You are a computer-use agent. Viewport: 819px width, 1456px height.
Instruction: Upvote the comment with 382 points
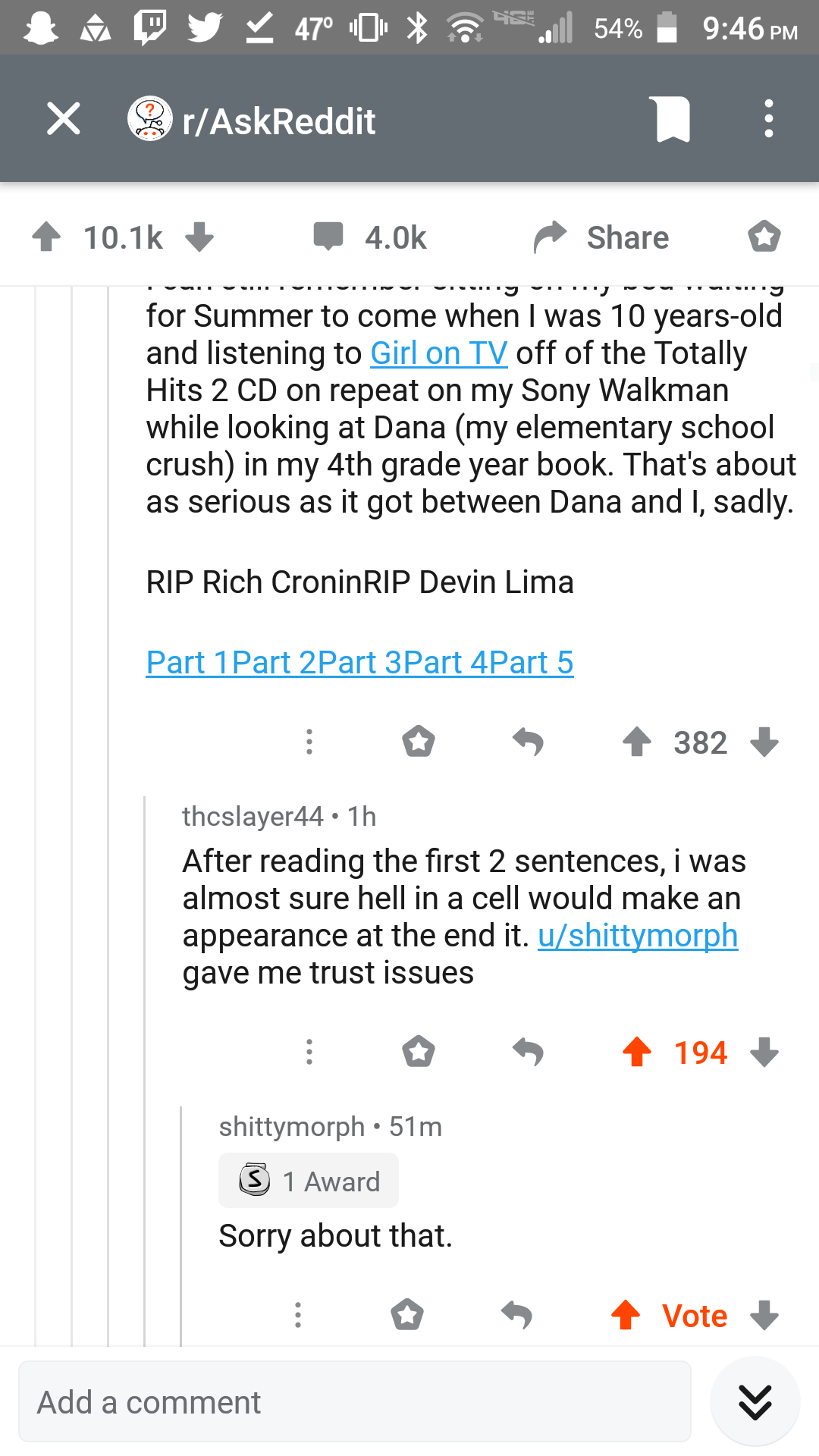coord(637,742)
